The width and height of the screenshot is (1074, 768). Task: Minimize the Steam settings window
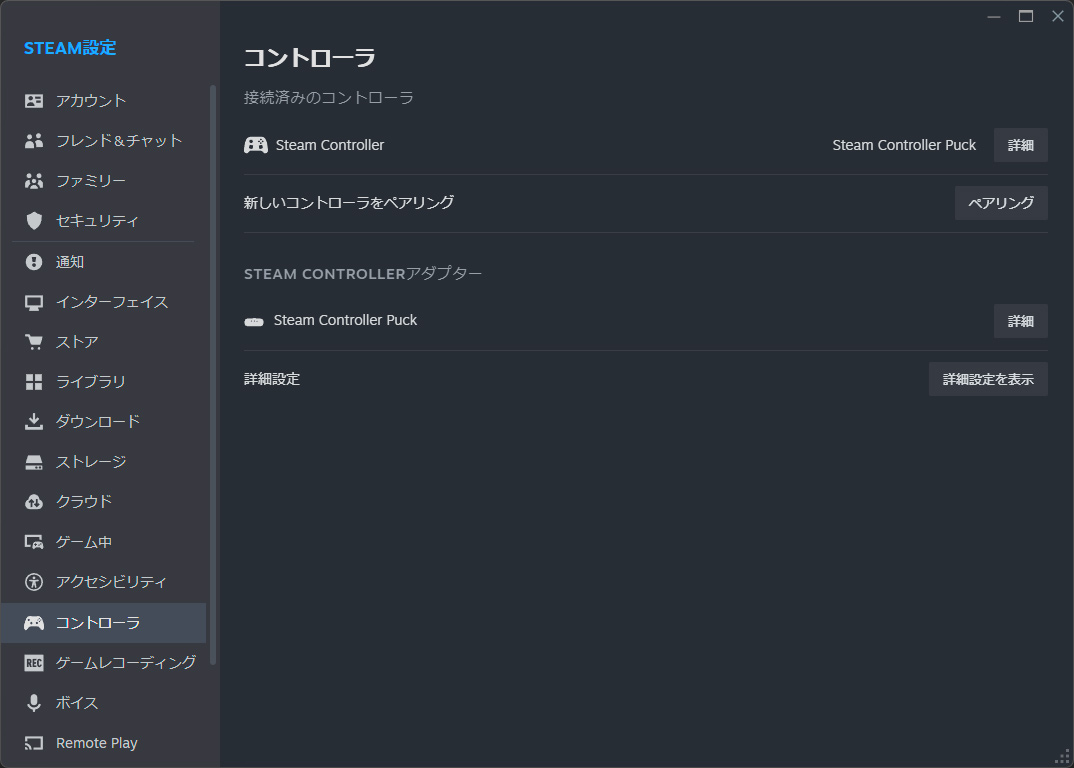994,16
